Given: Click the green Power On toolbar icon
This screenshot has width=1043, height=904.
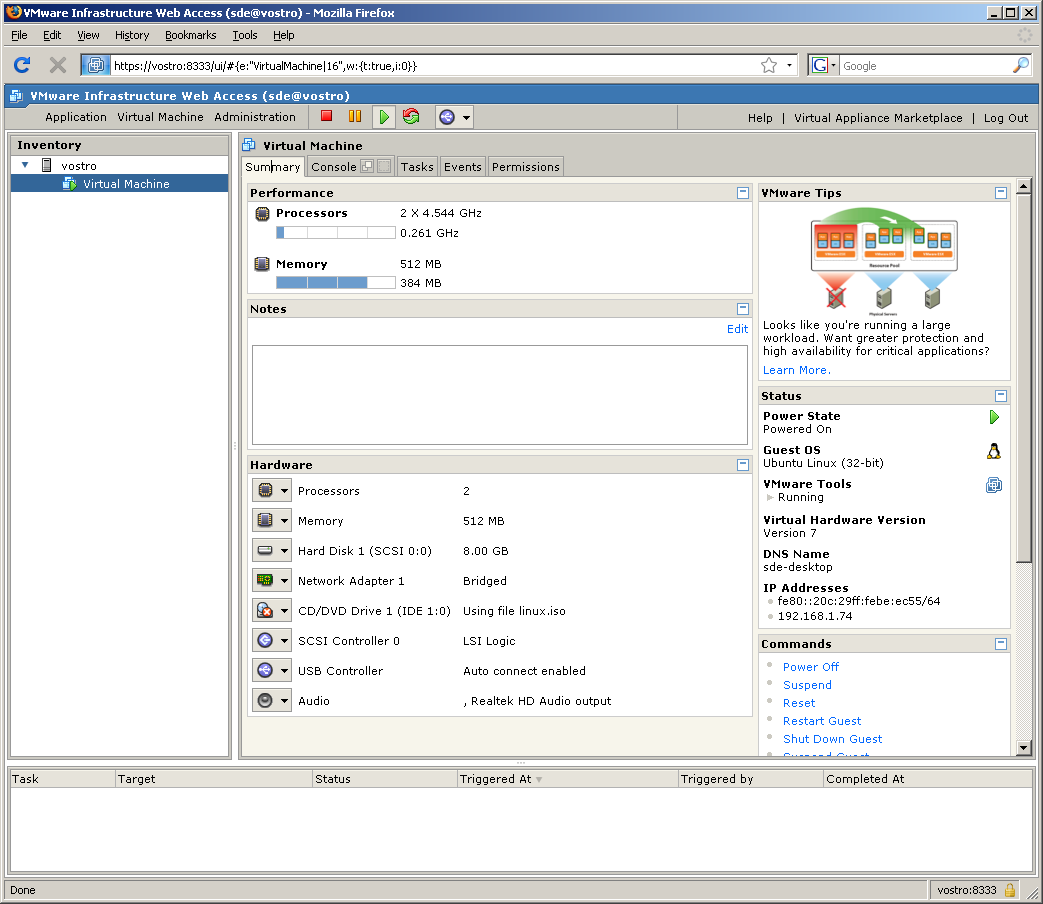Looking at the screenshot, I should click(384, 117).
